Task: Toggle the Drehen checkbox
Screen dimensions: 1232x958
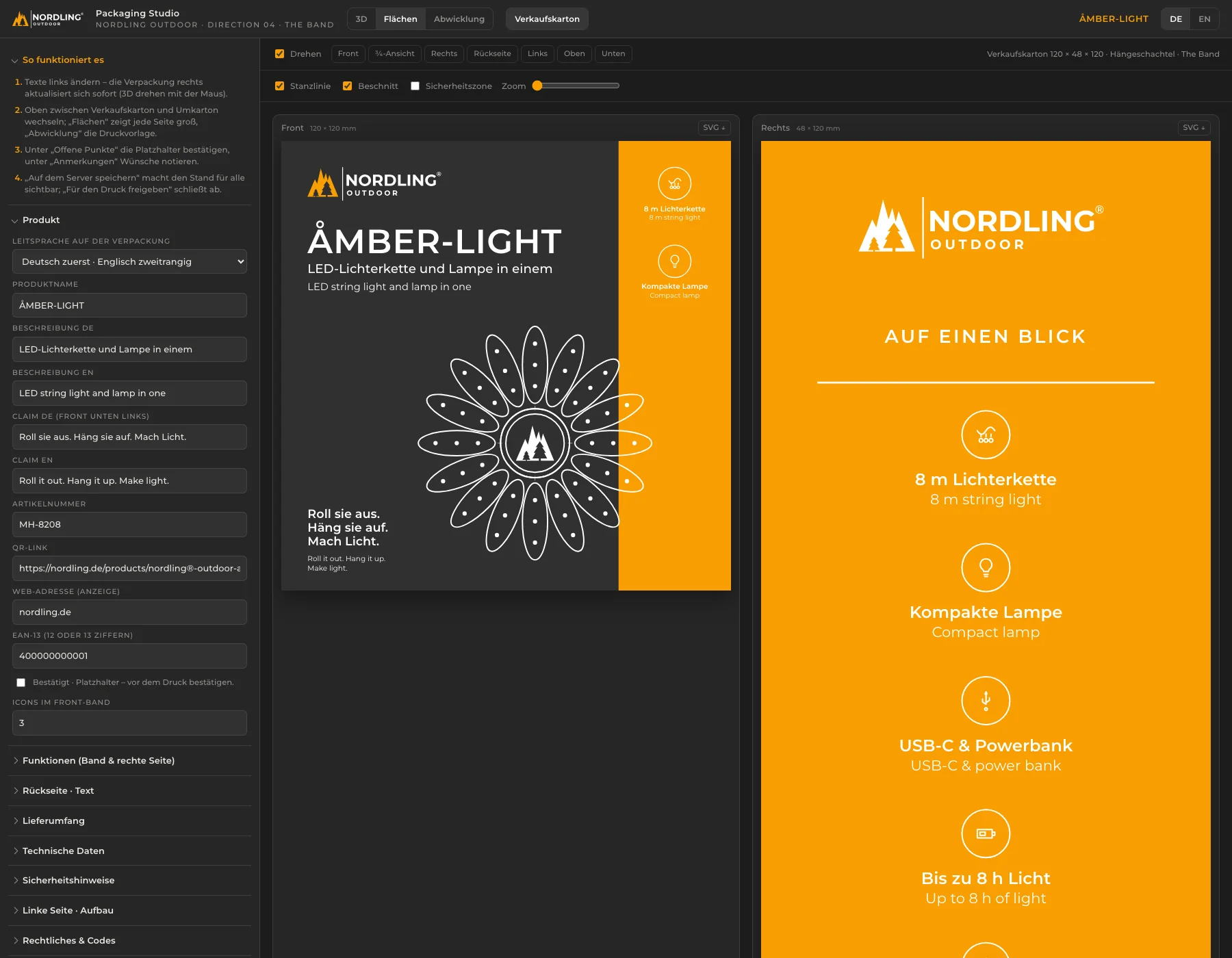Action: (x=279, y=53)
